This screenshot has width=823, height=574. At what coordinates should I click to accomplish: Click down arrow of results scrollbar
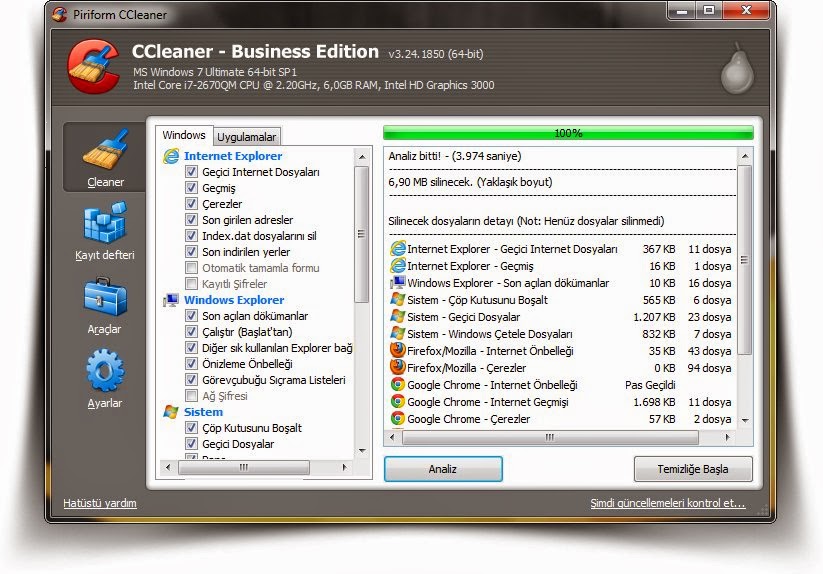pyautogui.click(x=745, y=420)
